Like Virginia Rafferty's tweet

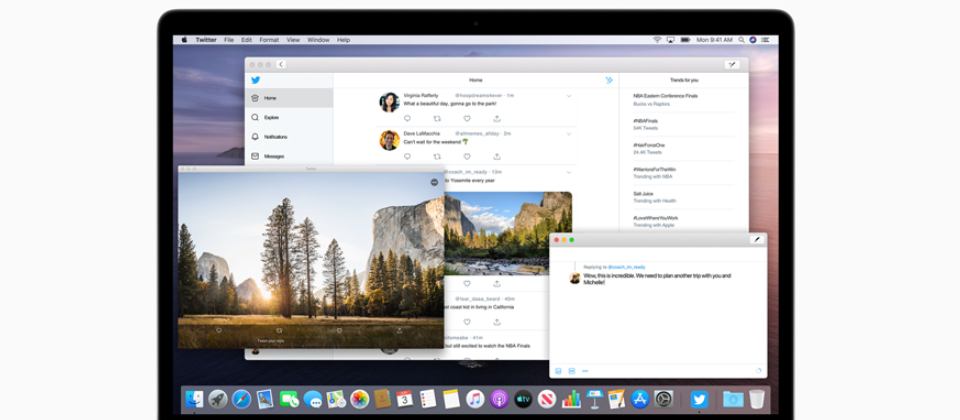tap(467, 119)
